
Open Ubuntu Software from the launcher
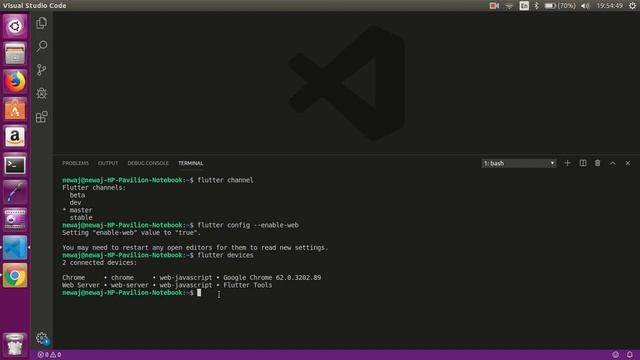point(15,109)
